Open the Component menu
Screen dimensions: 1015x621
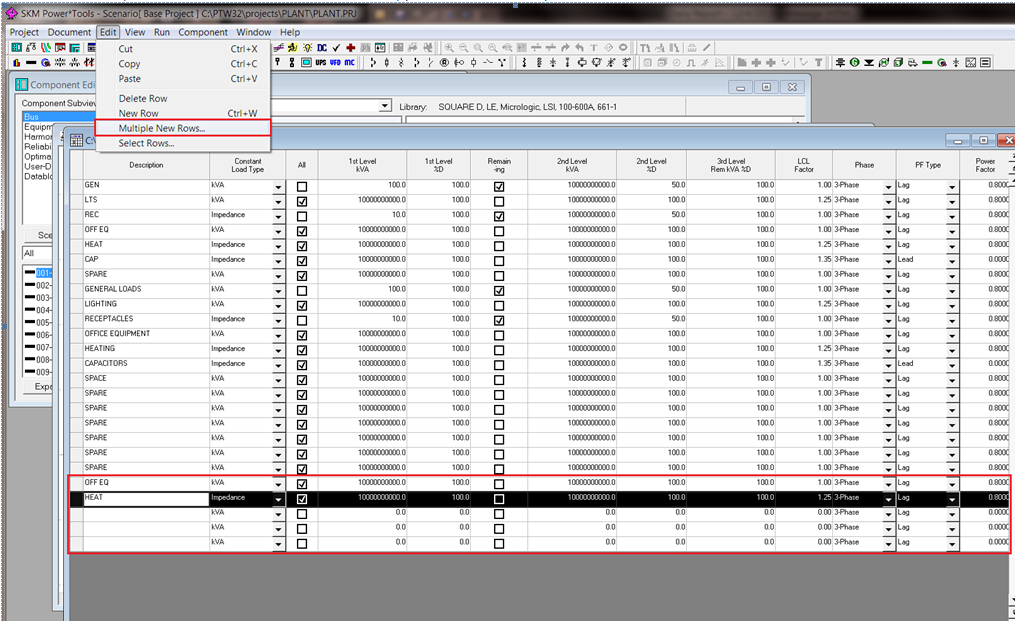pyautogui.click(x=203, y=32)
